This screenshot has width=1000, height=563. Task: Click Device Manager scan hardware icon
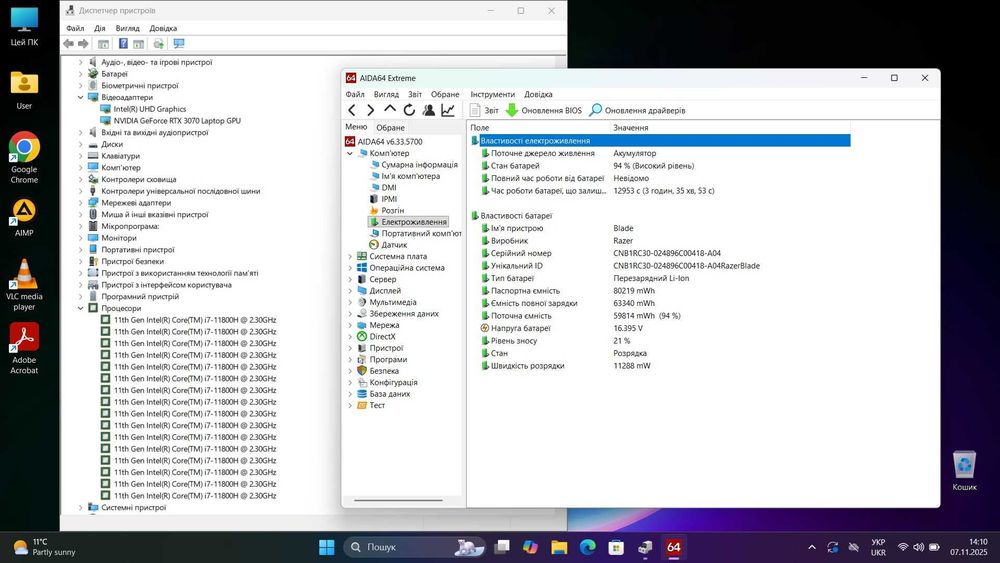[179, 43]
